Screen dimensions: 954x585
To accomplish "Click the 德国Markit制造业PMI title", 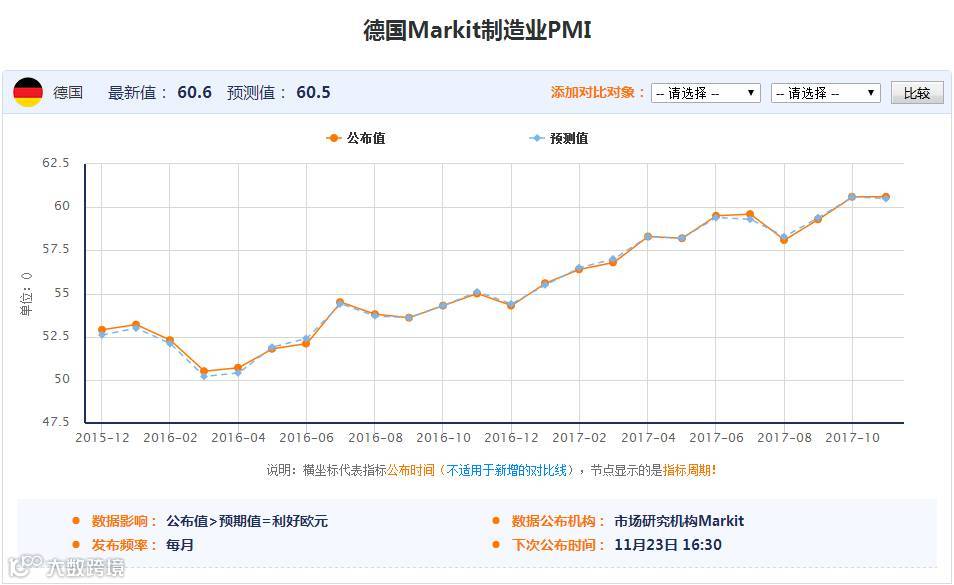I will [x=478, y=30].
